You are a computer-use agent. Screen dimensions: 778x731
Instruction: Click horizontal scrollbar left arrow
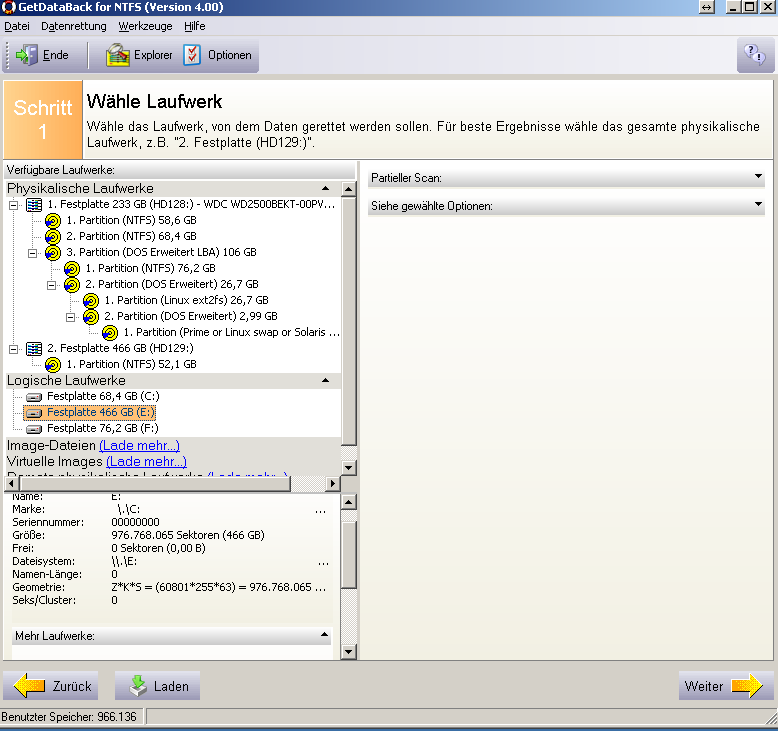coord(11,483)
